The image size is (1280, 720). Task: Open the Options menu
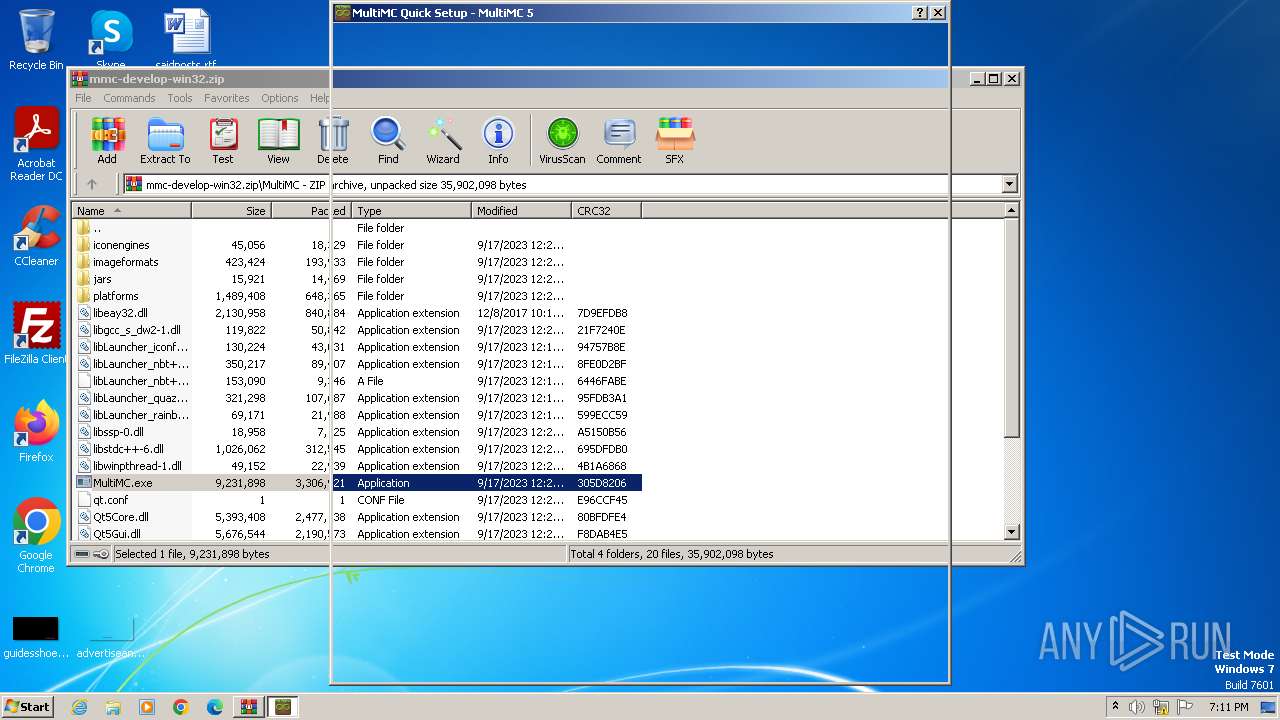tap(280, 98)
